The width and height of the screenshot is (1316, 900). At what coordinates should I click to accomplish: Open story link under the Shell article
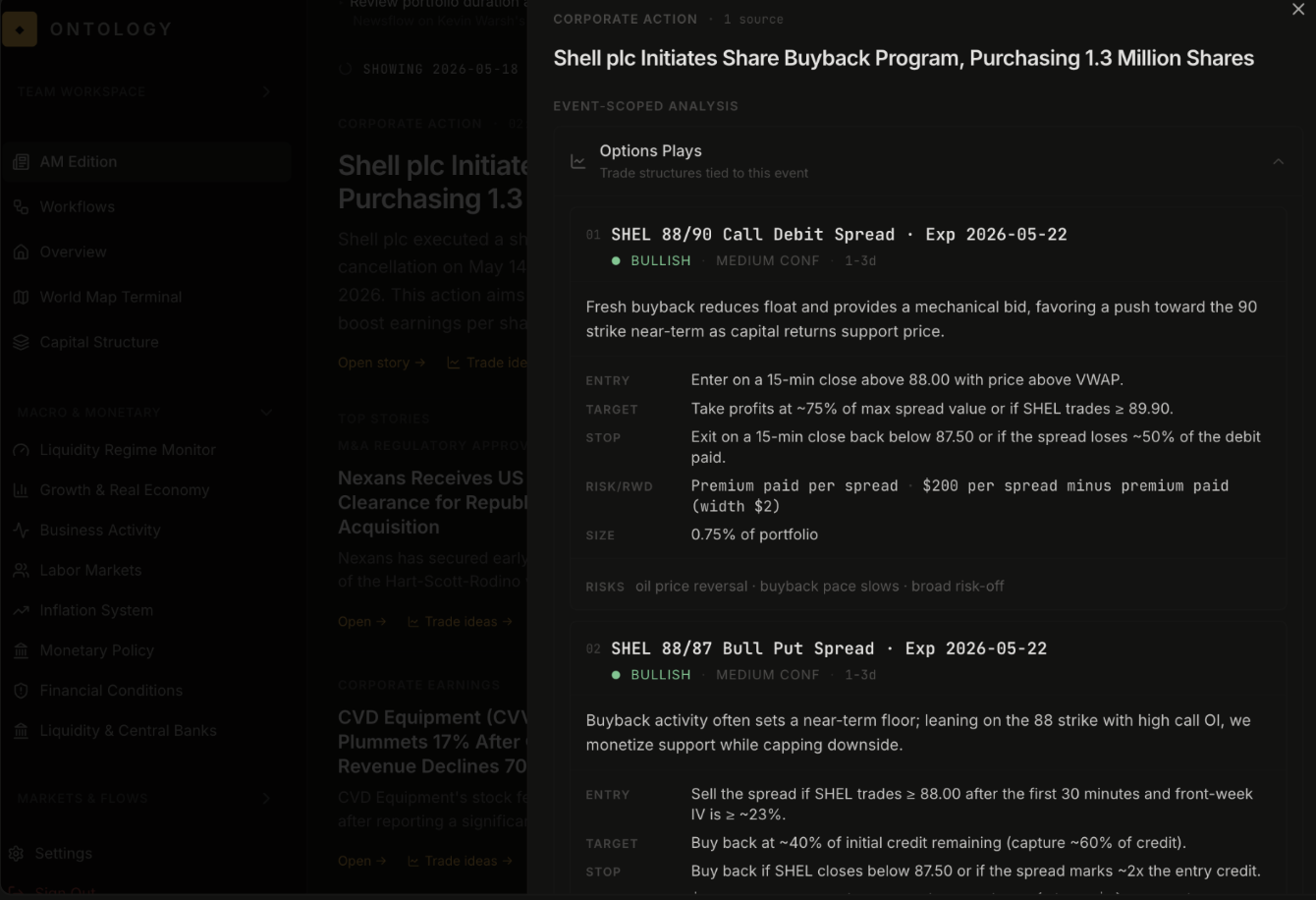coord(381,363)
